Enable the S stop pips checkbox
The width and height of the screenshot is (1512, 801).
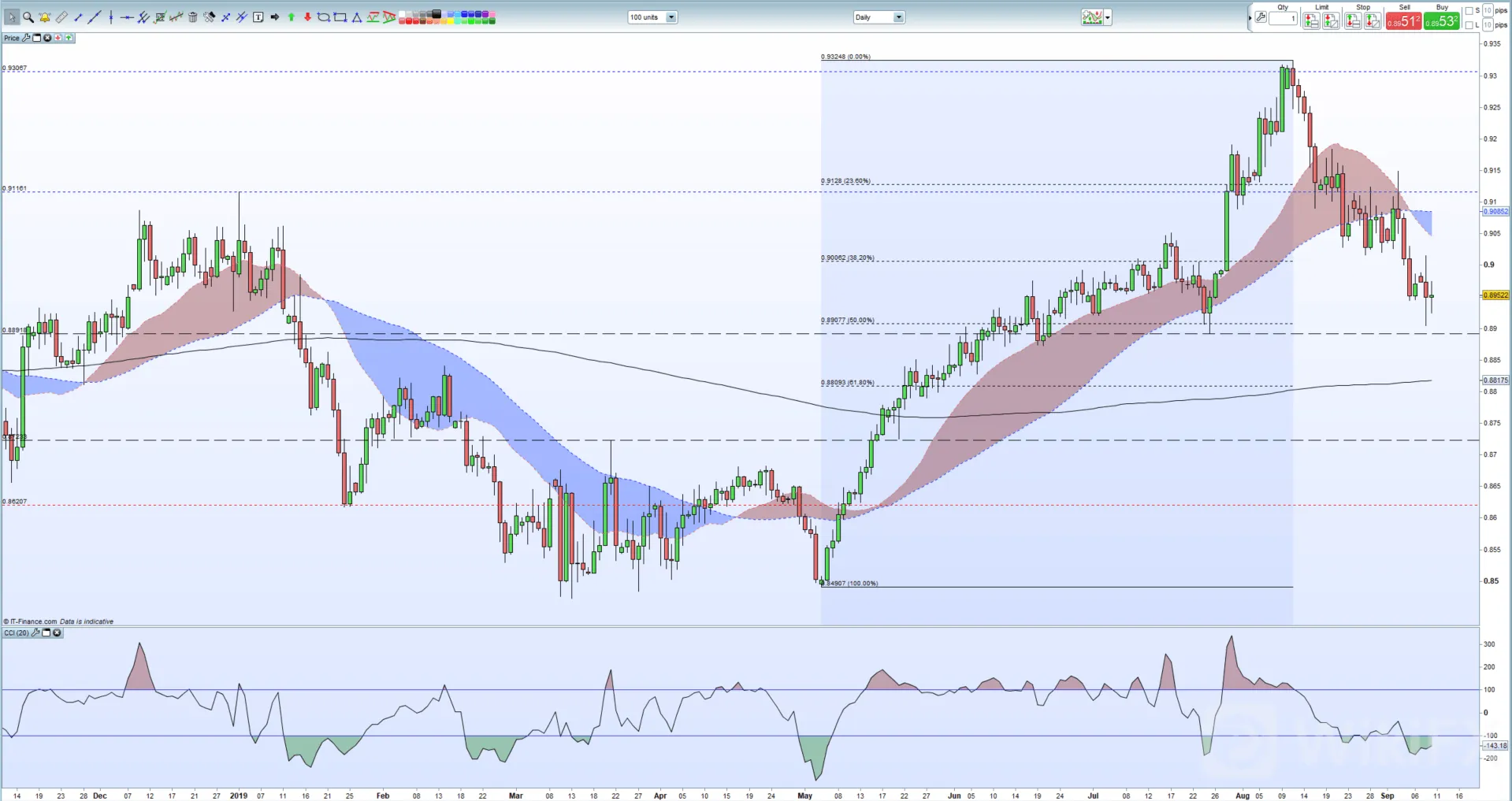tap(1469, 11)
